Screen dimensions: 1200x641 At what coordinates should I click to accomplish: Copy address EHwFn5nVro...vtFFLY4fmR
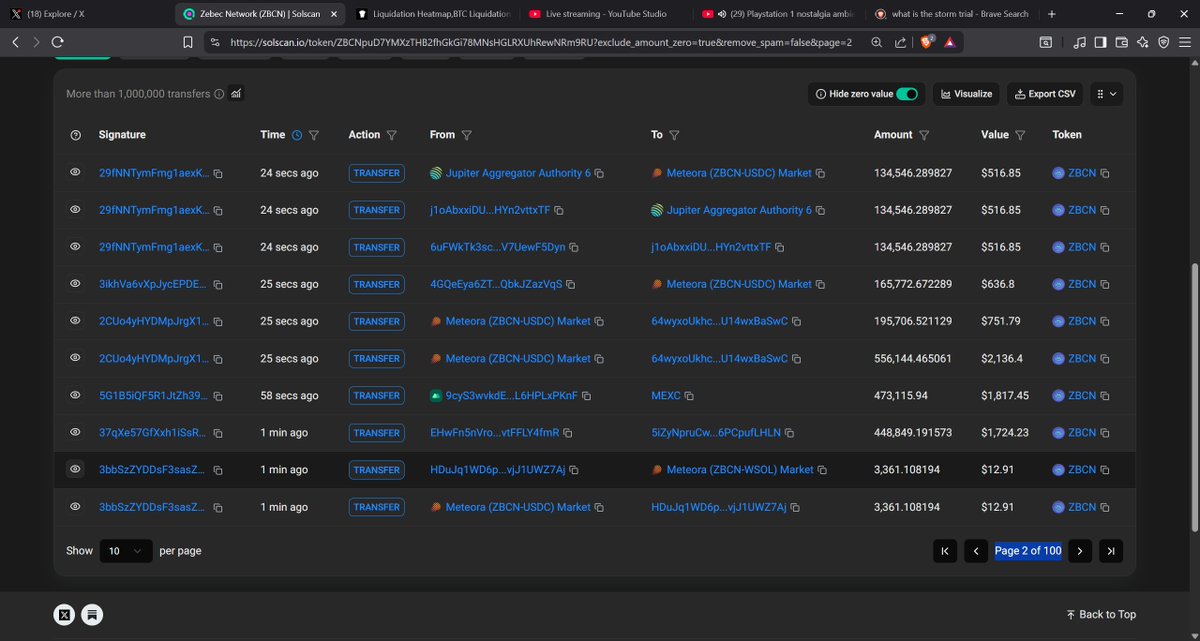(568, 433)
